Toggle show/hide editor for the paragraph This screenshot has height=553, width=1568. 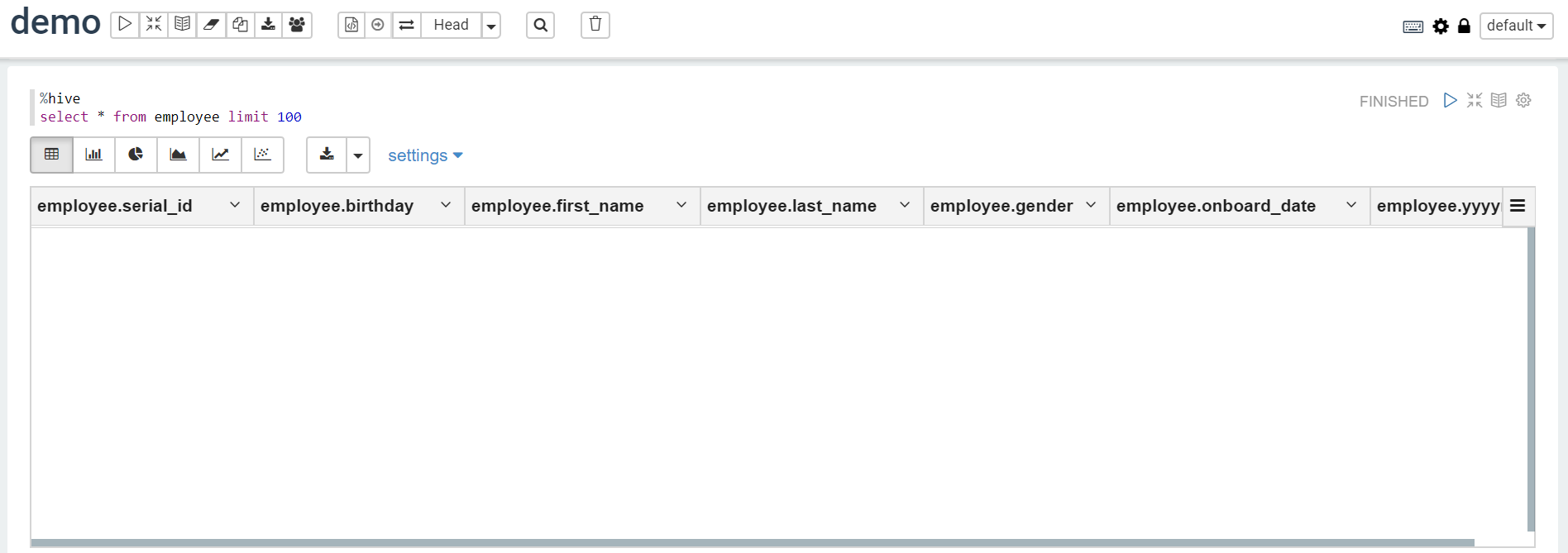(x=1475, y=101)
